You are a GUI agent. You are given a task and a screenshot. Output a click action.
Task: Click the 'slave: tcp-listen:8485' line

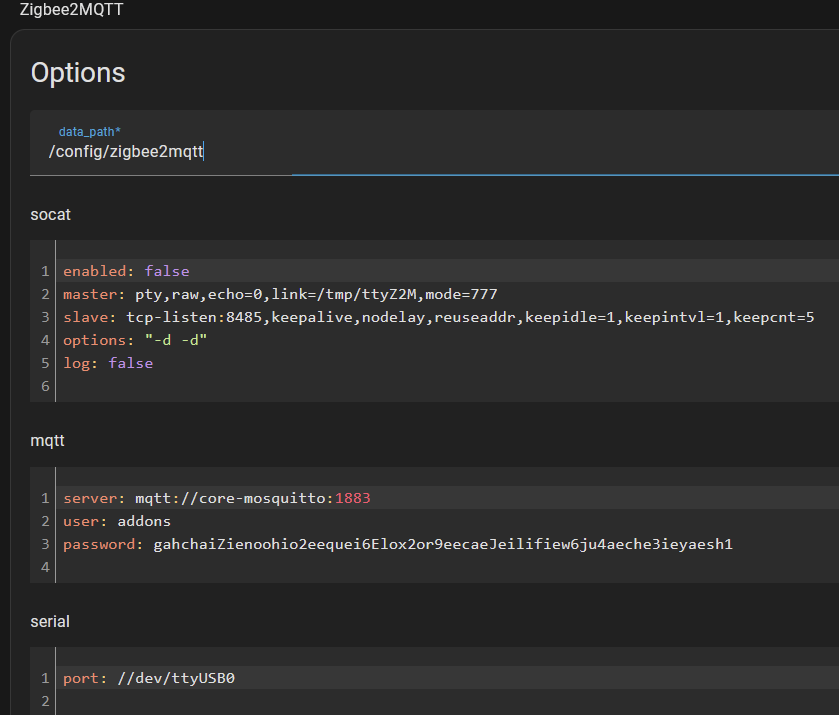[438, 317]
